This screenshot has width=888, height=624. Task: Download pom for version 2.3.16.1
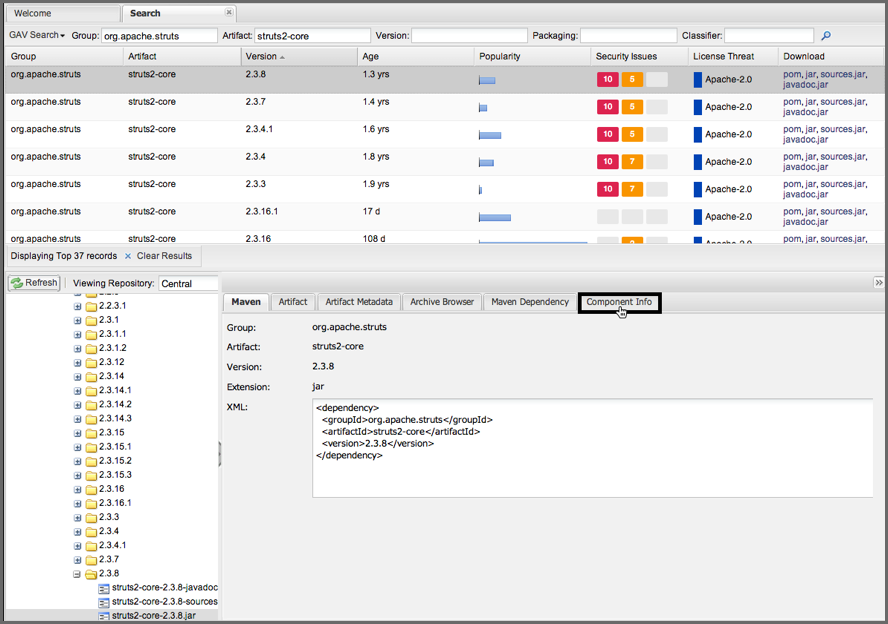(x=792, y=212)
